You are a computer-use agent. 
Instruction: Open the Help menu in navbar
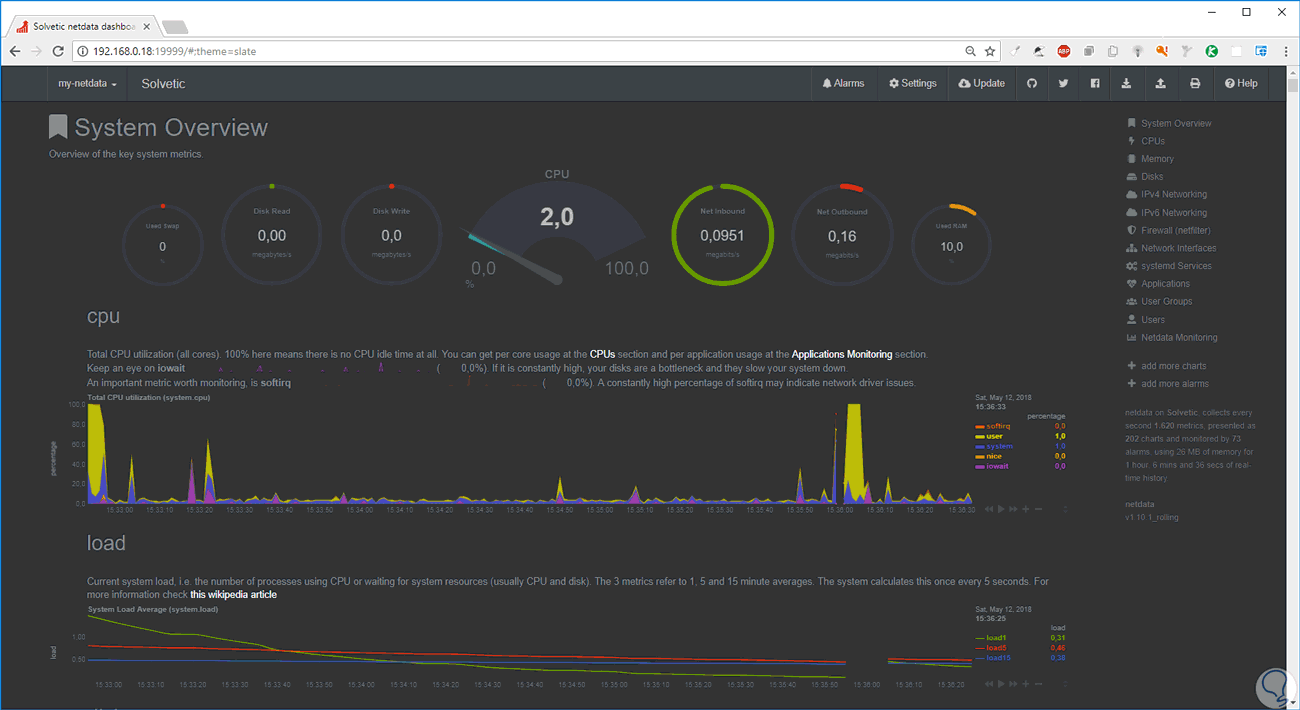click(x=1241, y=84)
